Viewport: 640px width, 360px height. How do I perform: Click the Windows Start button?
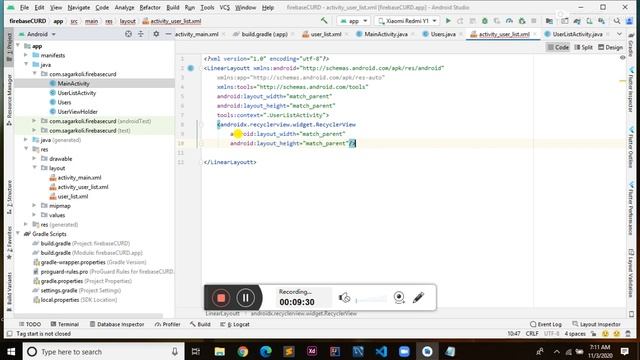[x=11, y=351]
